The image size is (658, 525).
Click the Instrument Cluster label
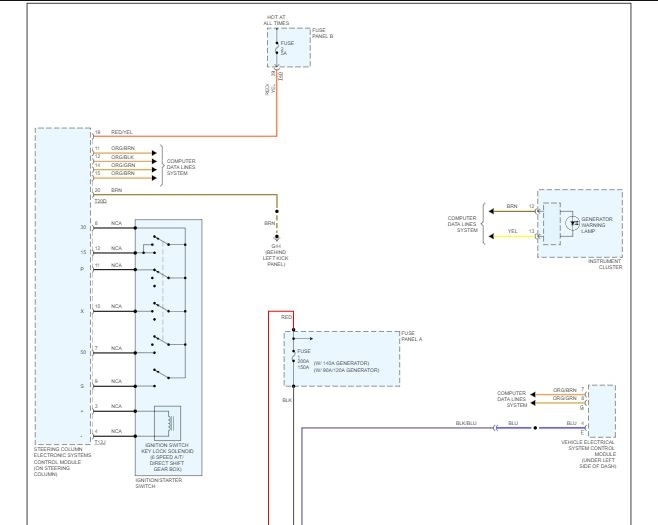pyautogui.click(x=605, y=264)
